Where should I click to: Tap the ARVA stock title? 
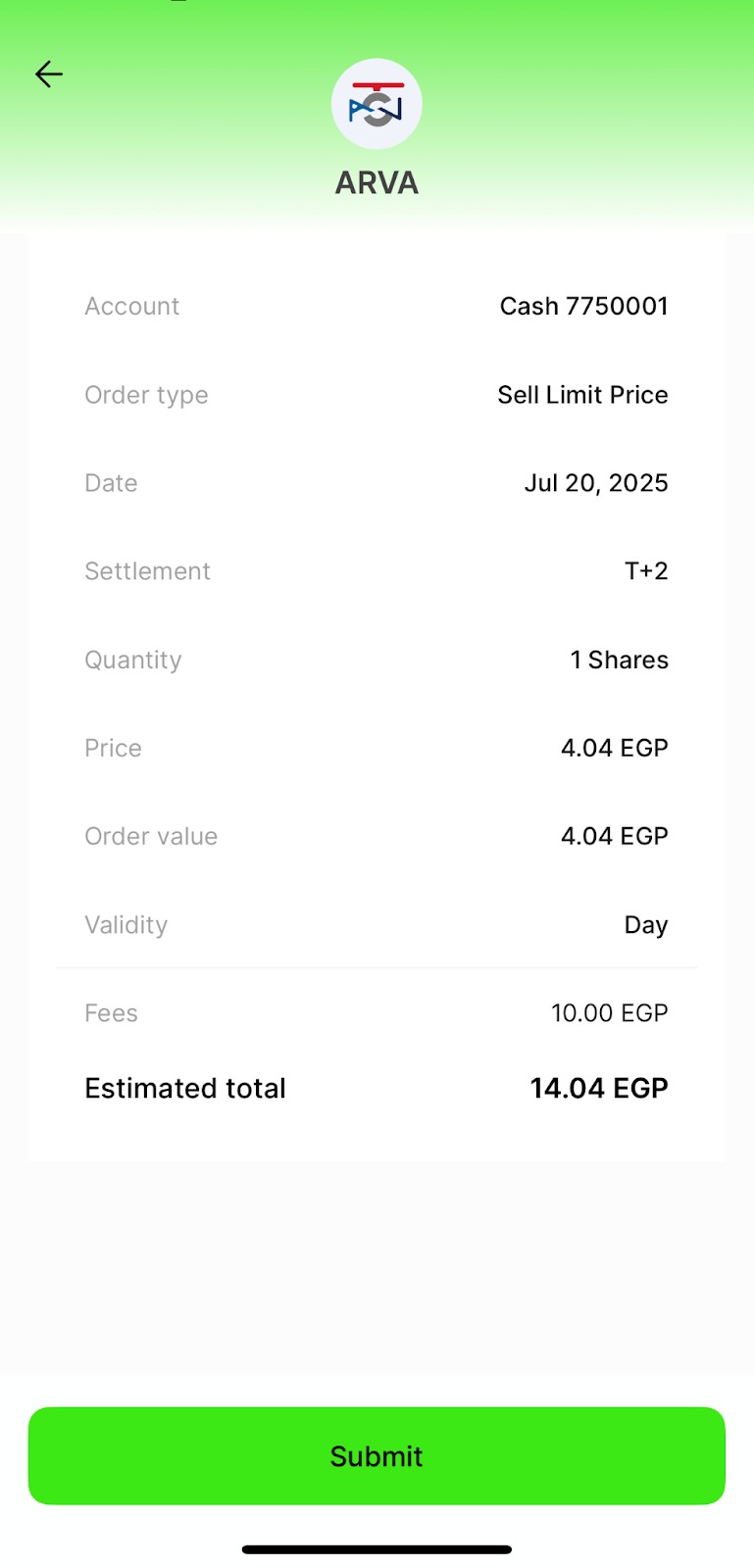(x=377, y=182)
